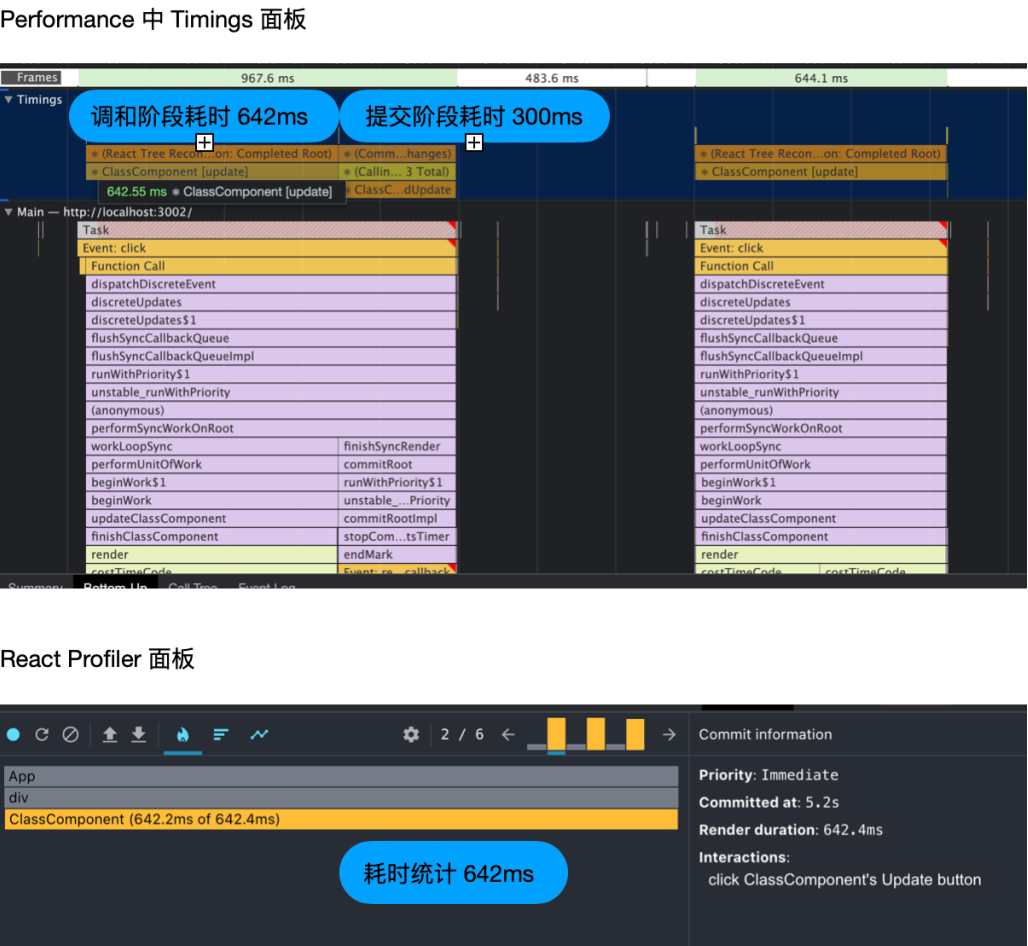Image resolution: width=1028 pixels, height=946 pixels.
Task: Go to the next commit arrow
Action: (669, 734)
